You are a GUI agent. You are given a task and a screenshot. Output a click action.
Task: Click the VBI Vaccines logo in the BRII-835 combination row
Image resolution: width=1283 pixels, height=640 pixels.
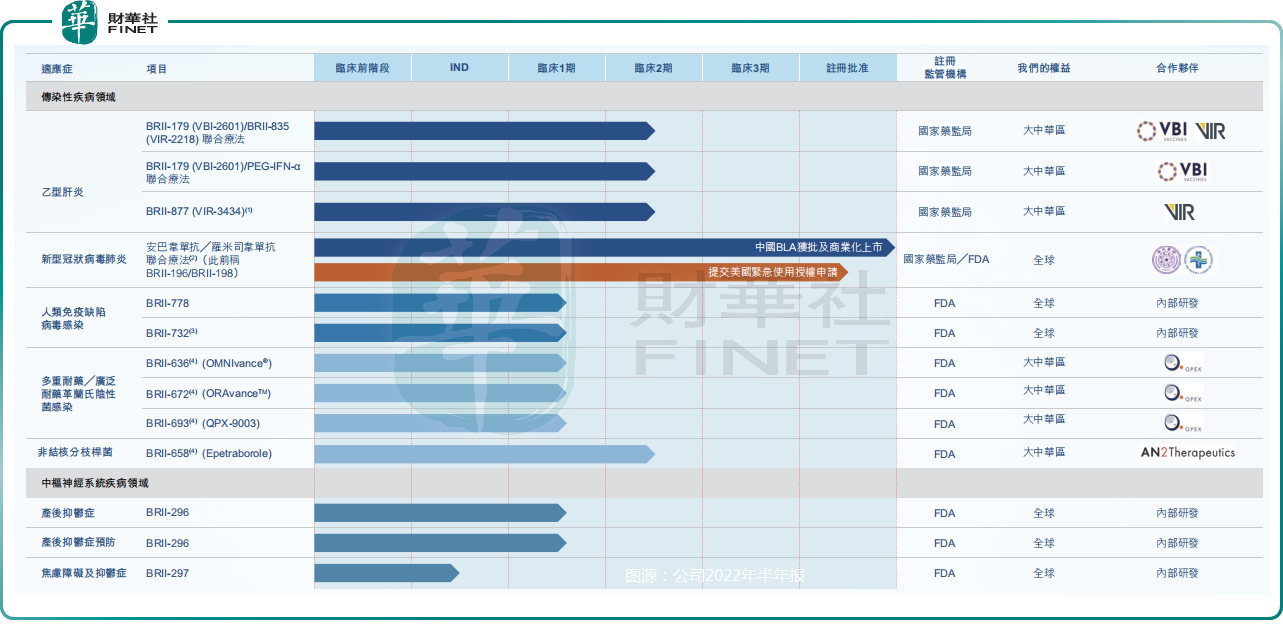tap(1161, 131)
